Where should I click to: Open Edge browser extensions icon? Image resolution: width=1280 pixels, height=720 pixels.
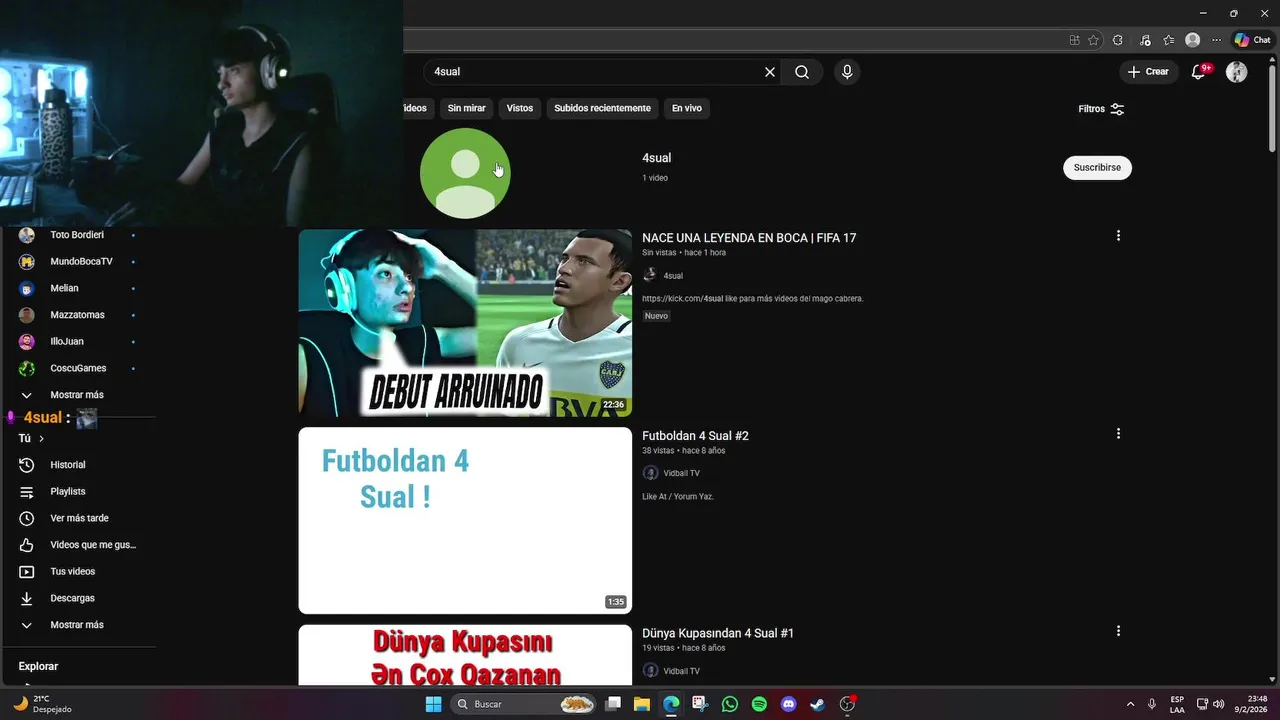coord(1118,40)
